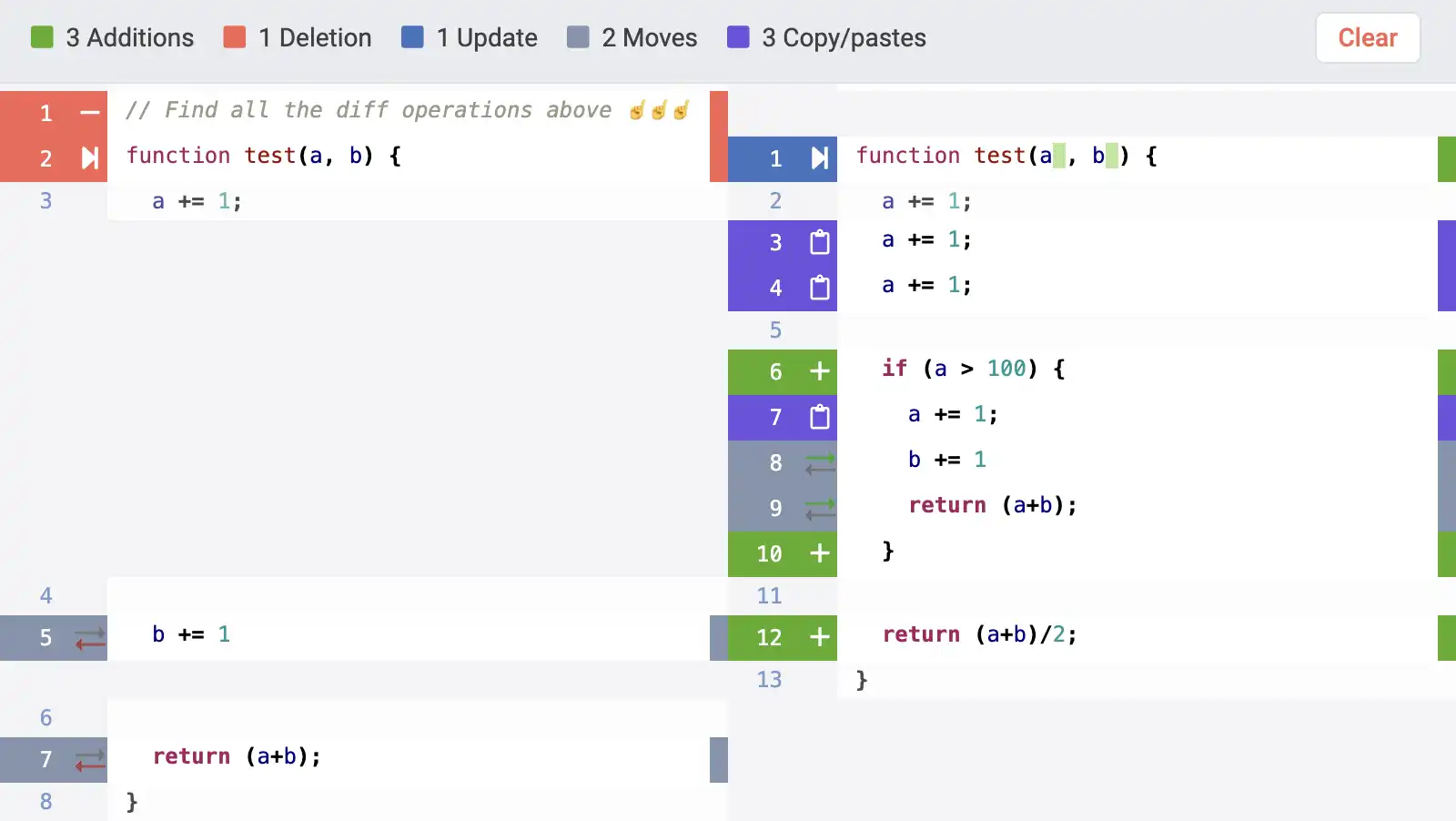This screenshot has width=1456, height=821.
Task: Click the move arrows icon on right line 8
Action: point(819,463)
